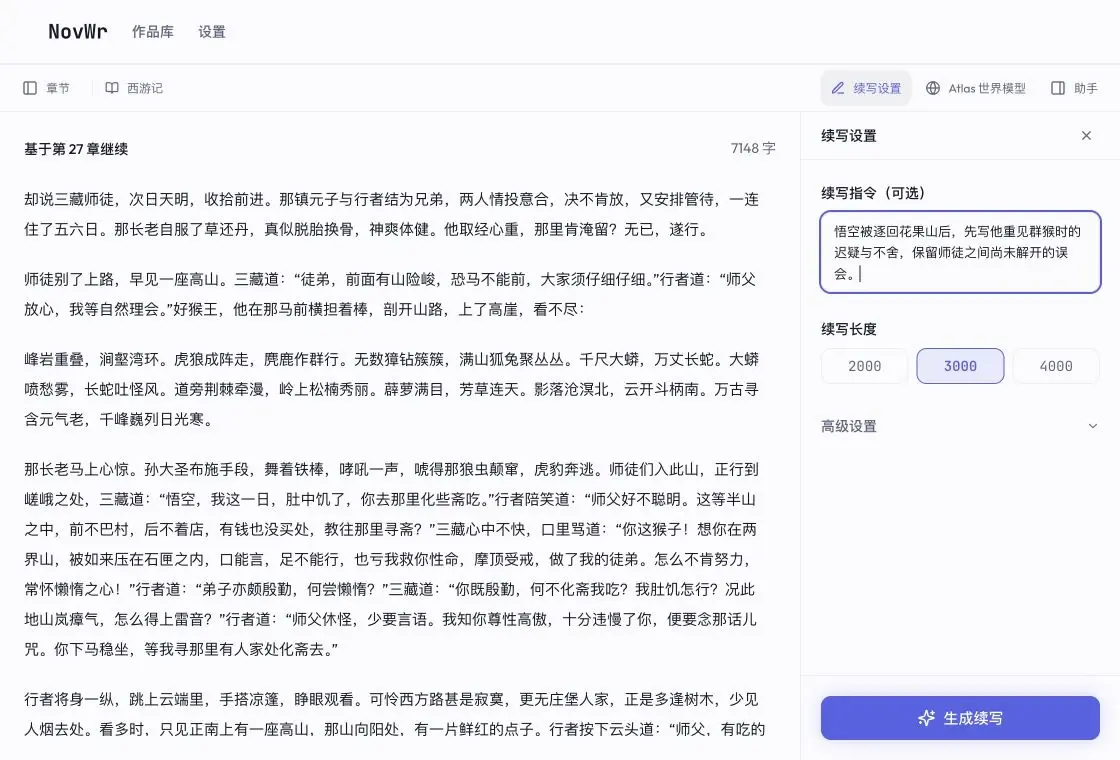The width and height of the screenshot is (1120, 760).
Task: Click paragraph starting 却说三藏师徒
Action: click(391, 214)
